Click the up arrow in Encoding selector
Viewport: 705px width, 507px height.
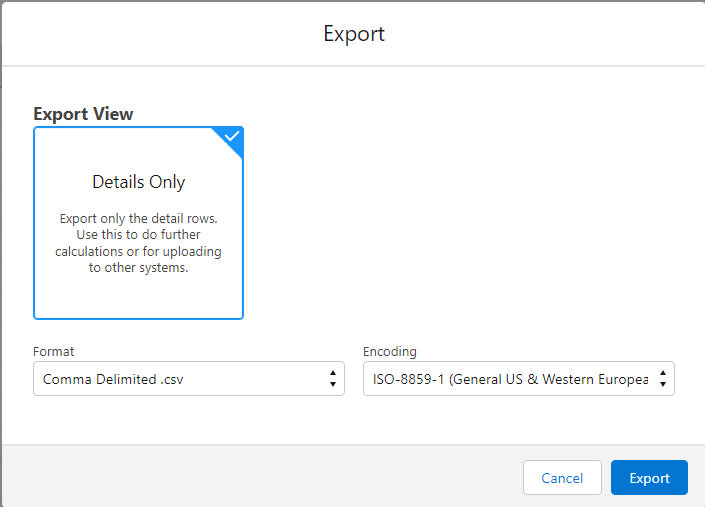tap(661, 373)
